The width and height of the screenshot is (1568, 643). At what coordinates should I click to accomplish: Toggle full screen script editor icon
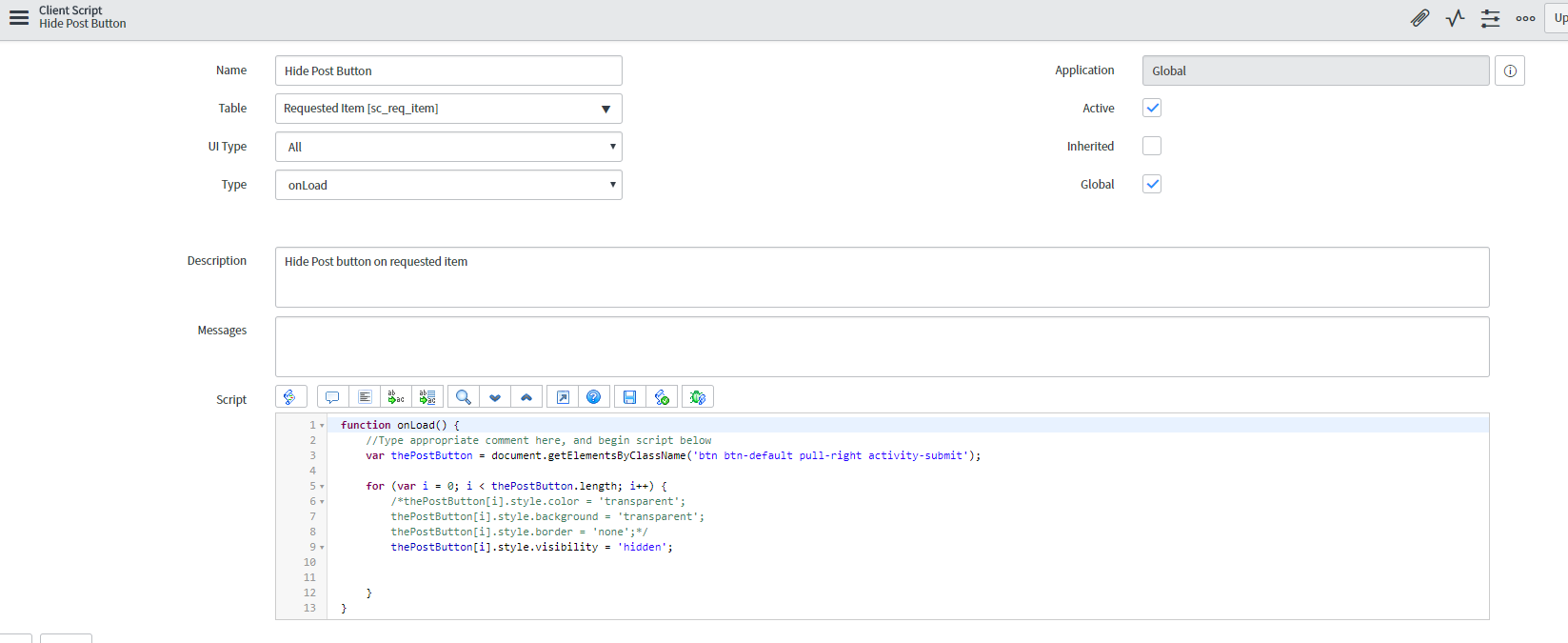coord(563,397)
